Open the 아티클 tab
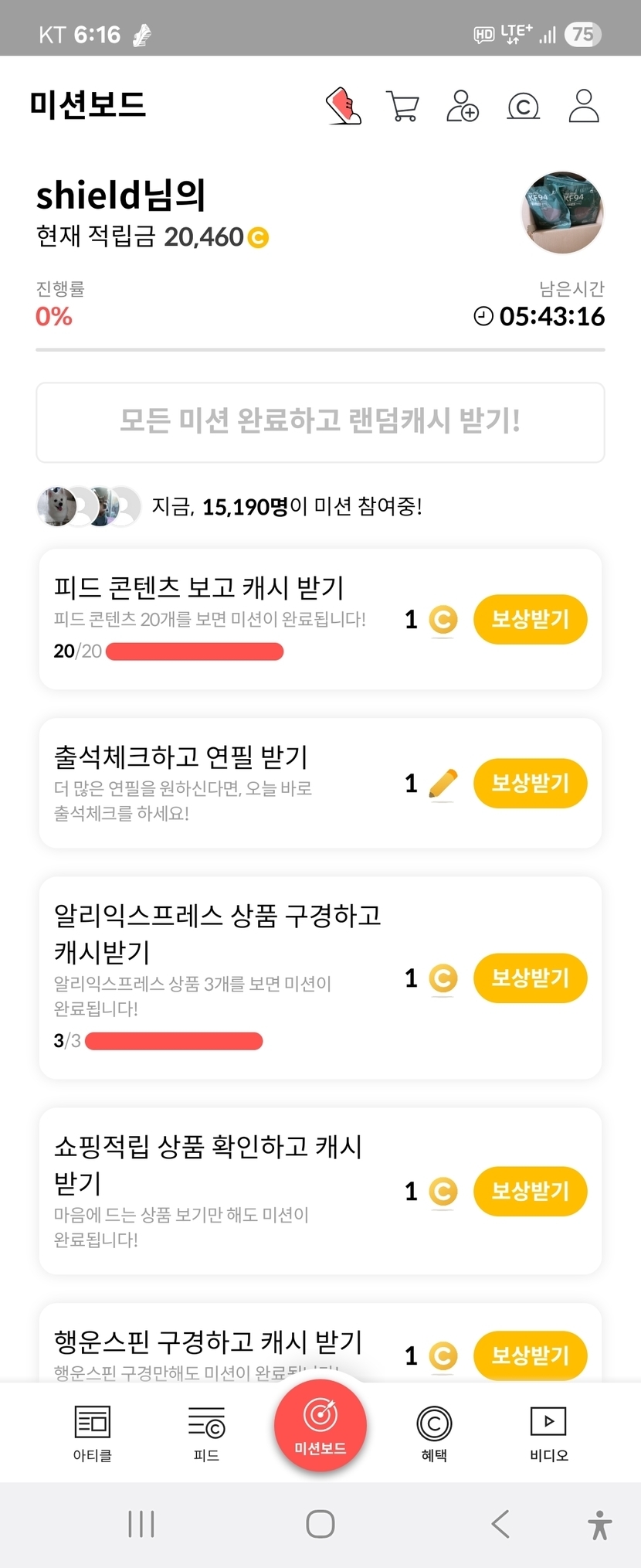This screenshot has height=1568, width=641. (93, 1432)
